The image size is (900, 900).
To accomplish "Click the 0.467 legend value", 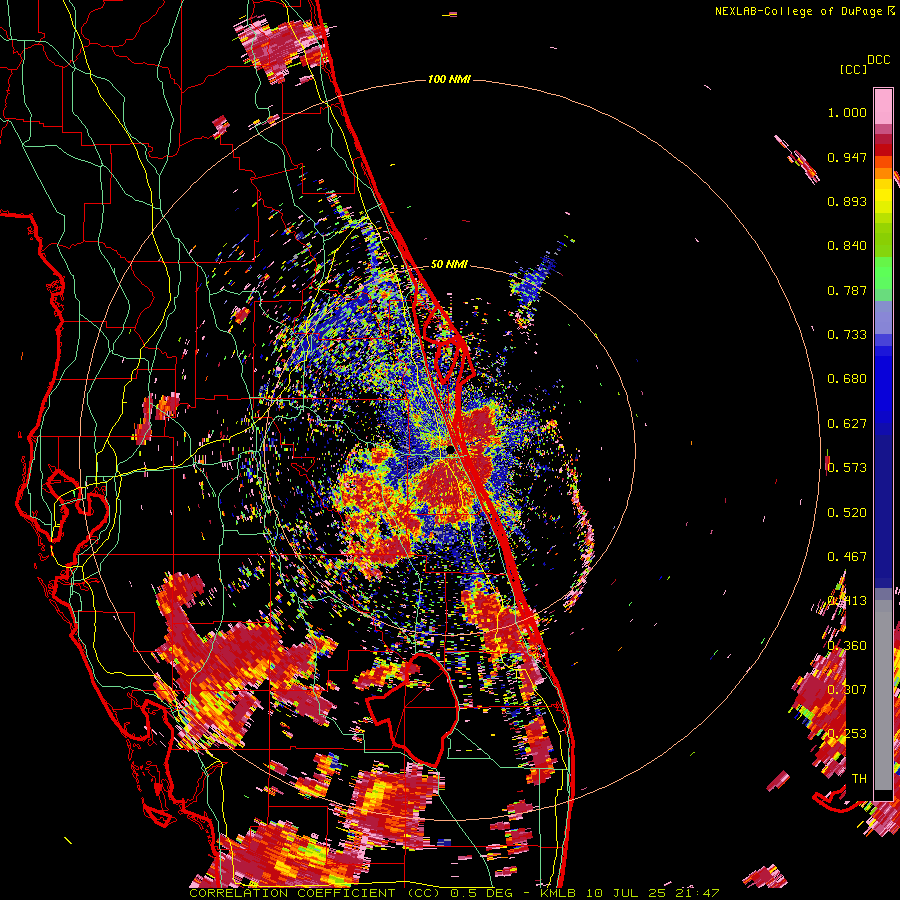I will click(x=847, y=557).
